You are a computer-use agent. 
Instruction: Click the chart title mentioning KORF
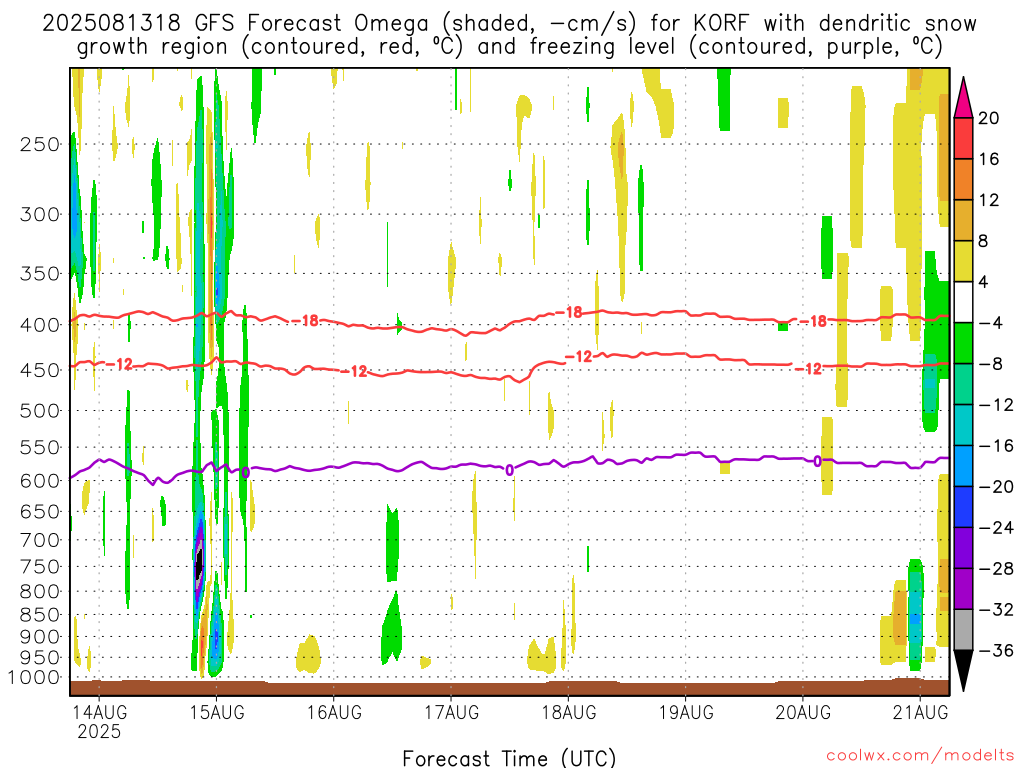509,35
